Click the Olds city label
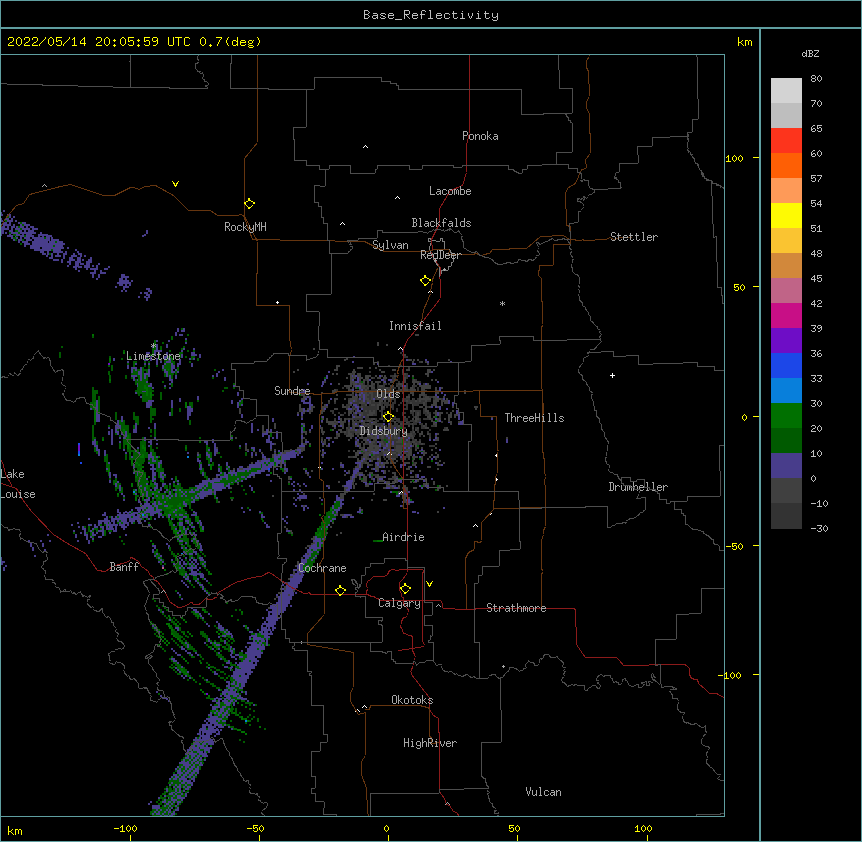The height and width of the screenshot is (842, 862). [388, 394]
